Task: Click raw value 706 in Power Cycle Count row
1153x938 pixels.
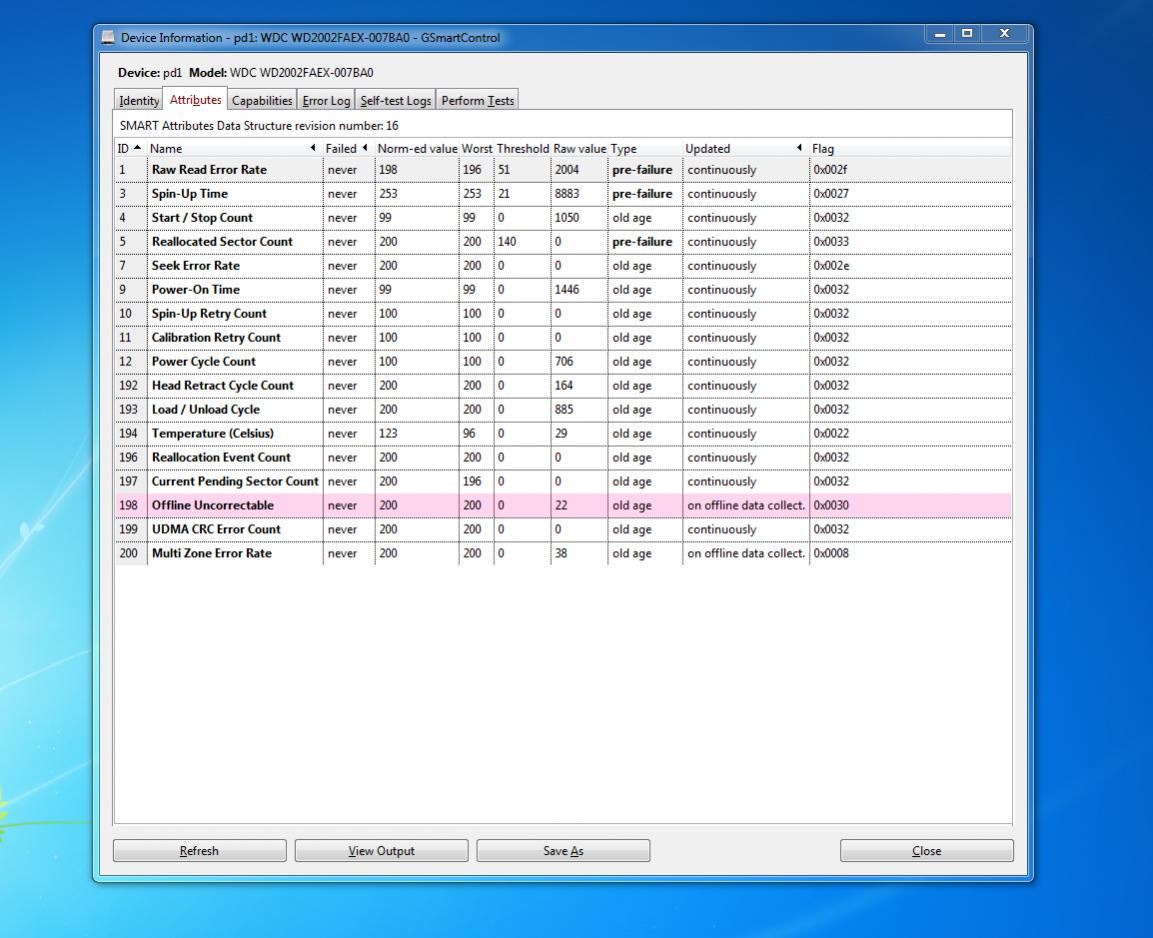Action: (x=564, y=362)
